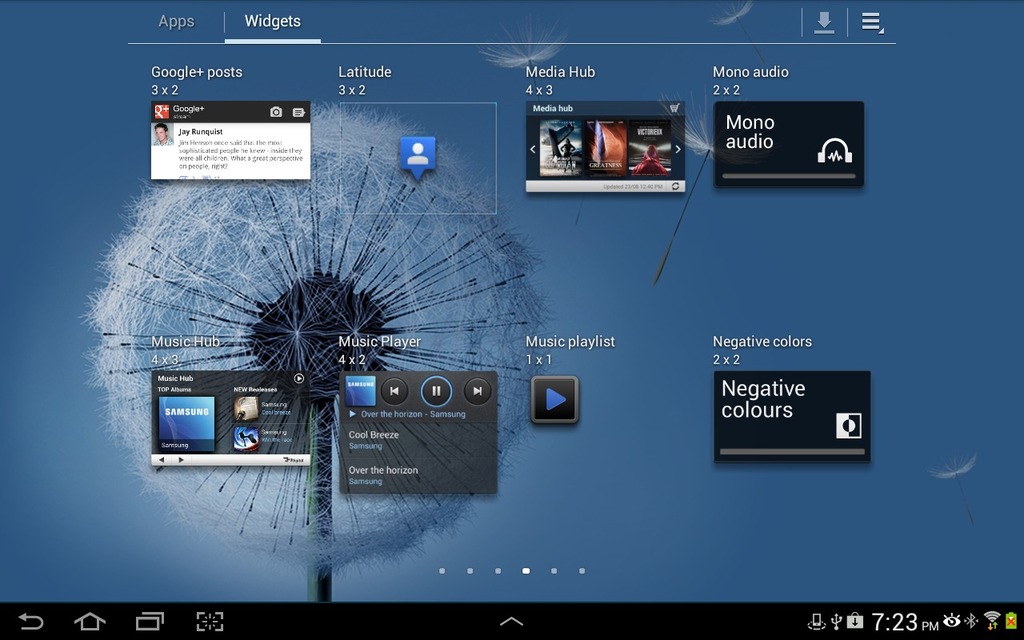Viewport: 1024px width, 640px height.
Task: Refresh the Media hub widget
Action: [675, 186]
